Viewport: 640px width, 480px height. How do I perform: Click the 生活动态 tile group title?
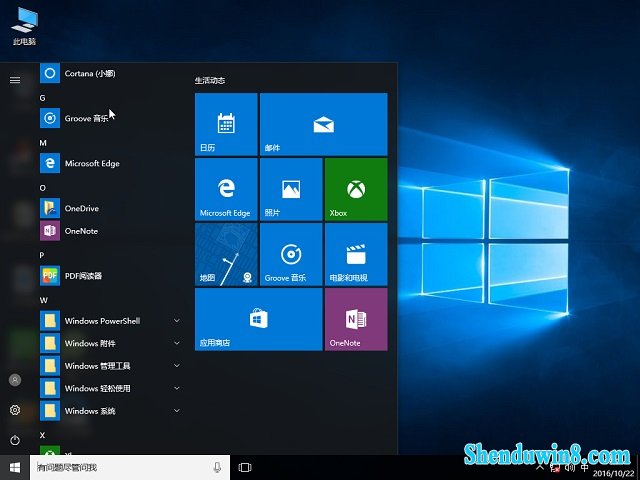click(210, 80)
